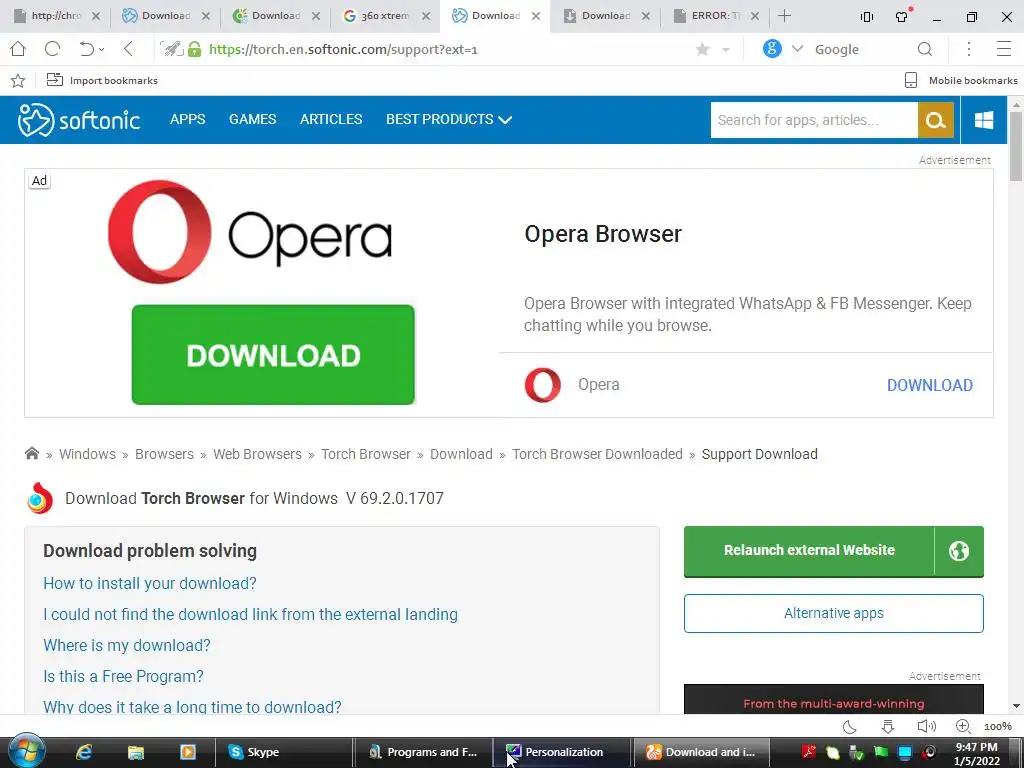Image resolution: width=1024 pixels, height=768 pixels.
Task: Toggle night mode moon icon
Action: tap(849, 726)
